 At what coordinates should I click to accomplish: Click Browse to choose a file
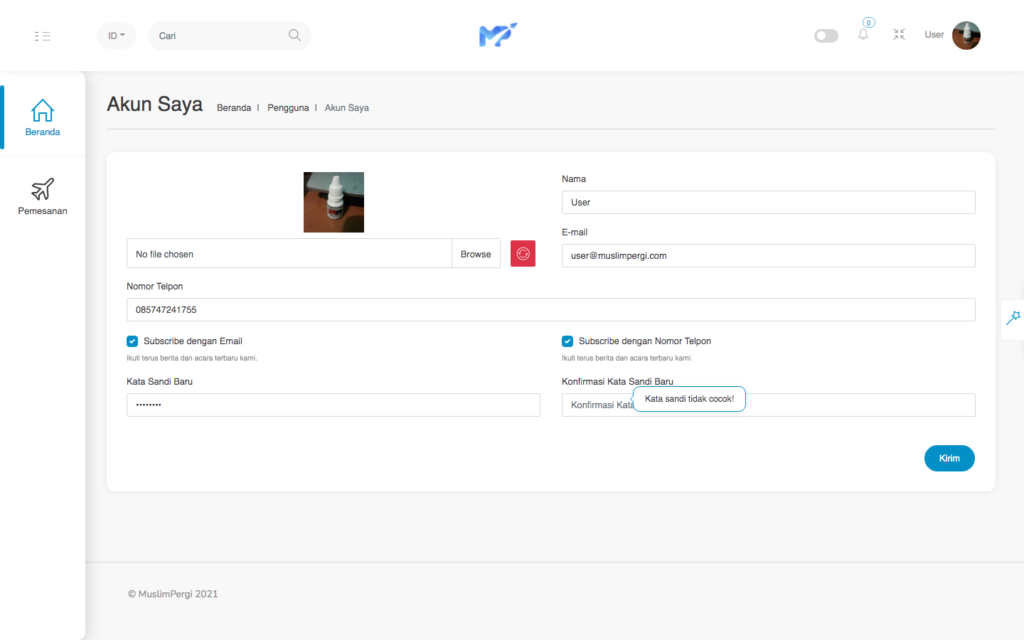tap(476, 254)
